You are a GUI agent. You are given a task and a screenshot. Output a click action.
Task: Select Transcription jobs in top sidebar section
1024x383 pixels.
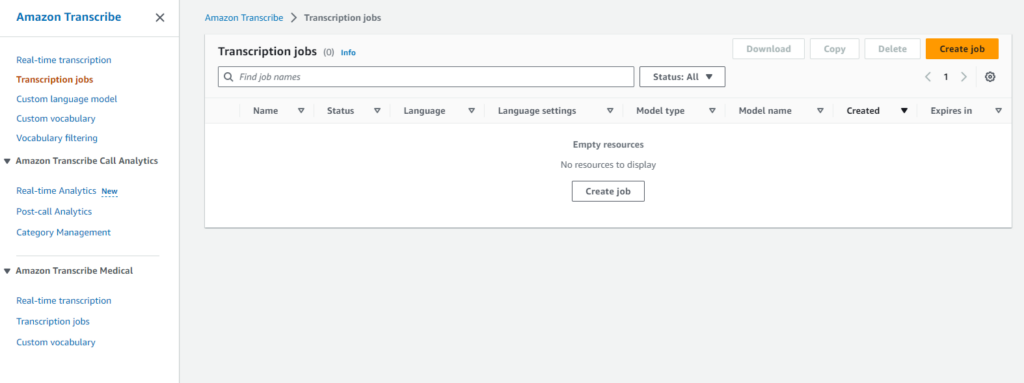[x=55, y=80]
